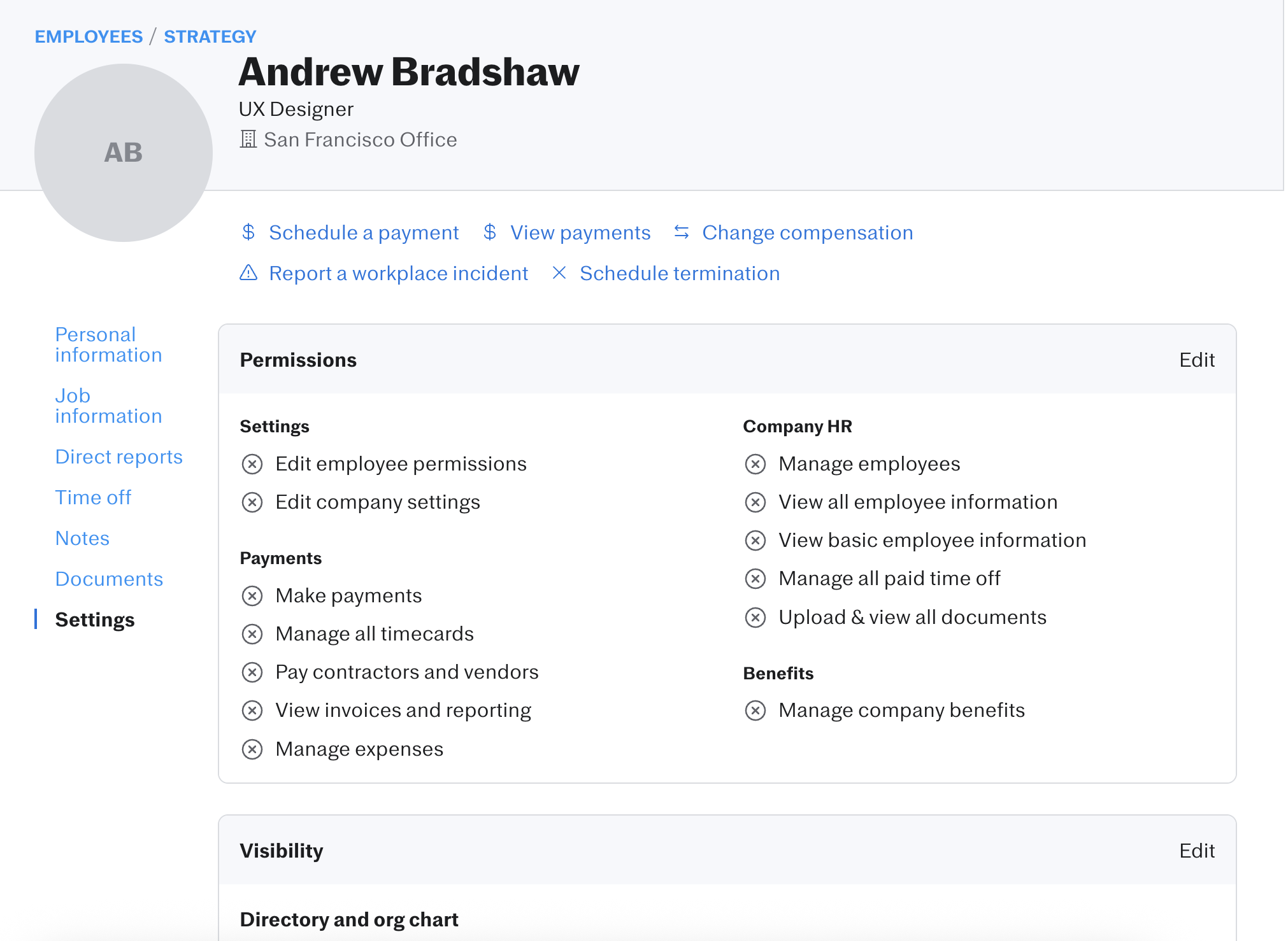Click the AB profile avatar
The width and height of the screenshot is (1288, 941).
124,153
